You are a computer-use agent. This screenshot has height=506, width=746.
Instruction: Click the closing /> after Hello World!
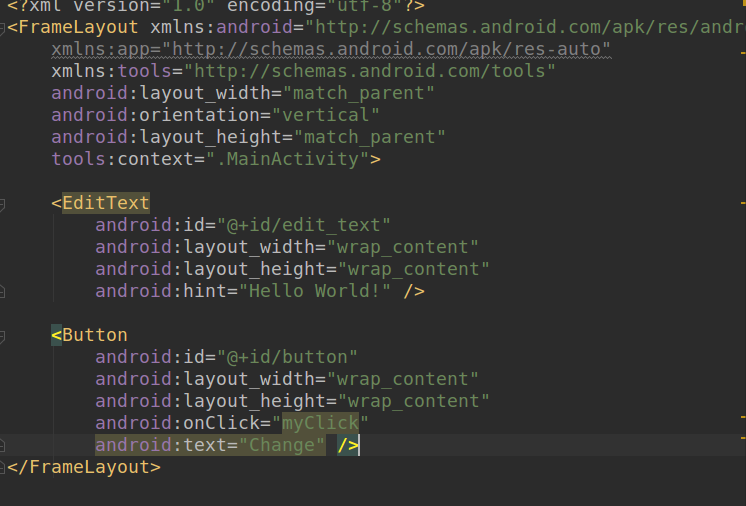coord(414,291)
